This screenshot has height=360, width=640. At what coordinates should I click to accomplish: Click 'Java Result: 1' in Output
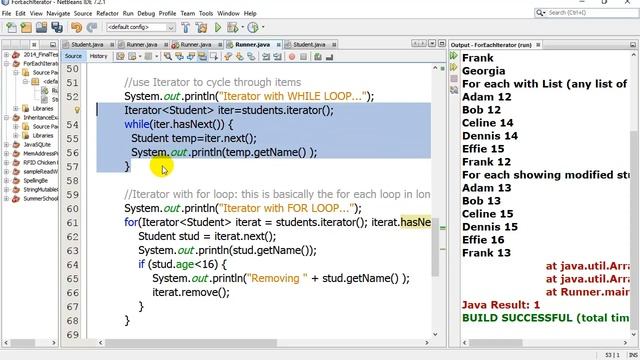click(x=501, y=305)
